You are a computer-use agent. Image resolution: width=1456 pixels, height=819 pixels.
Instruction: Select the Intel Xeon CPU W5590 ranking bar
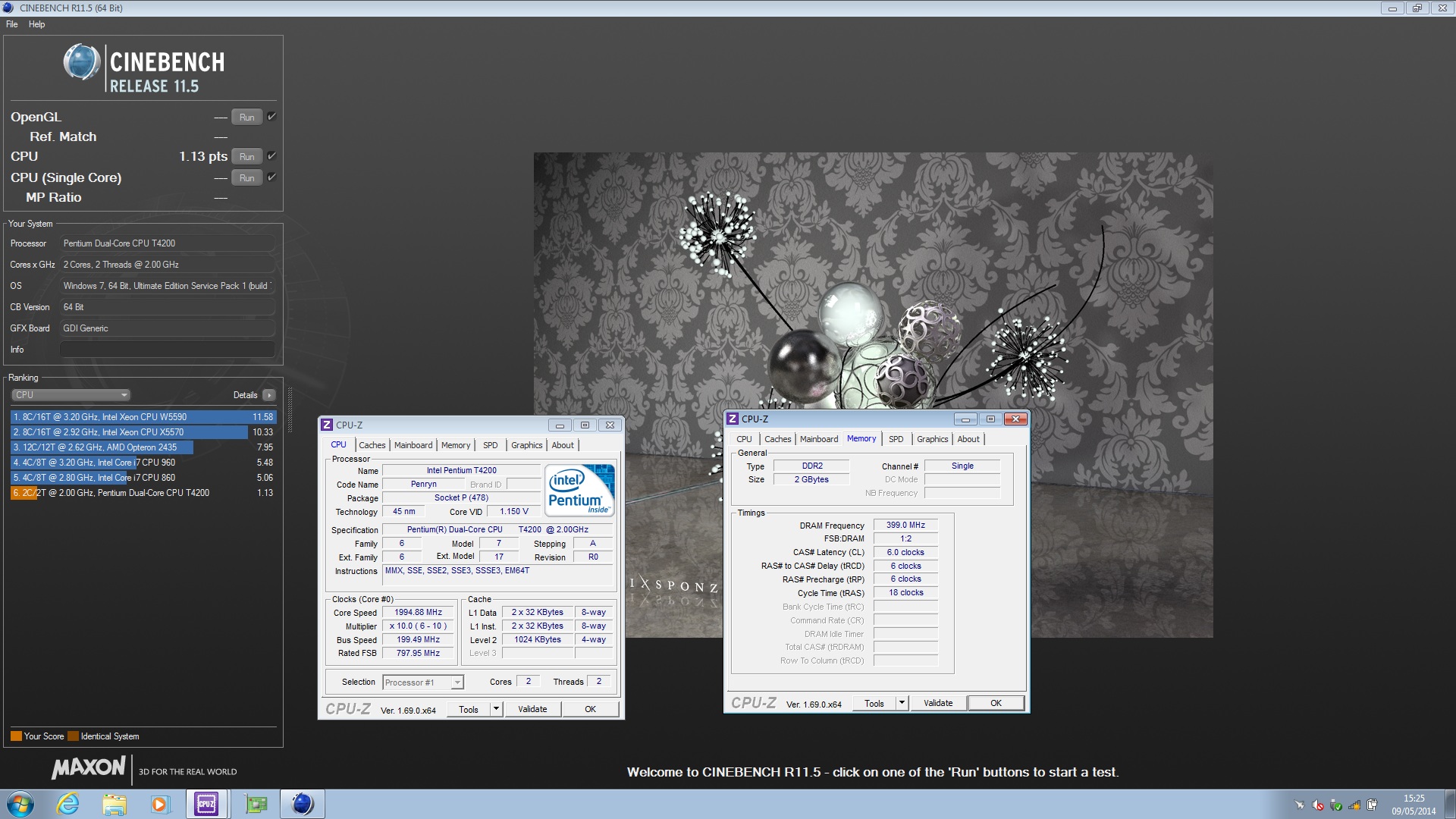tap(143, 417)
